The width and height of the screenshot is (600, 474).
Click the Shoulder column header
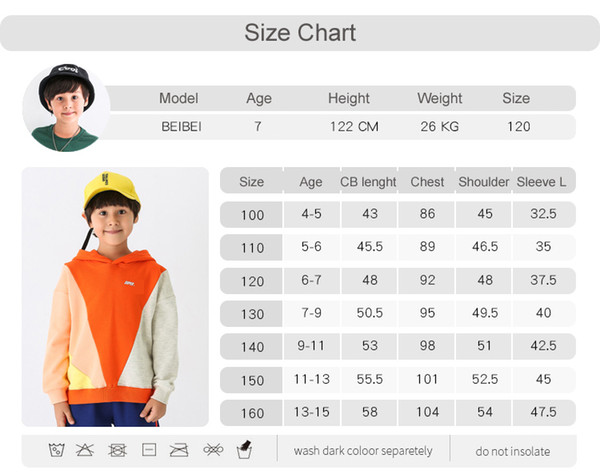click(x=484, y=182)
